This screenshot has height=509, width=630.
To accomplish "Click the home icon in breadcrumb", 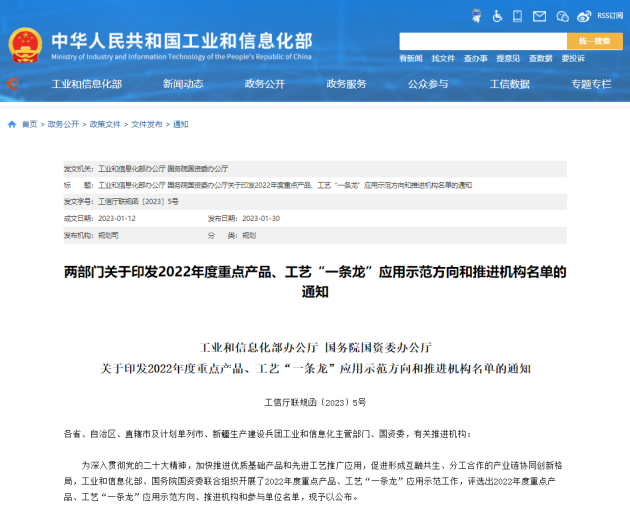I will pyautogui.click(x=12, y=125).
